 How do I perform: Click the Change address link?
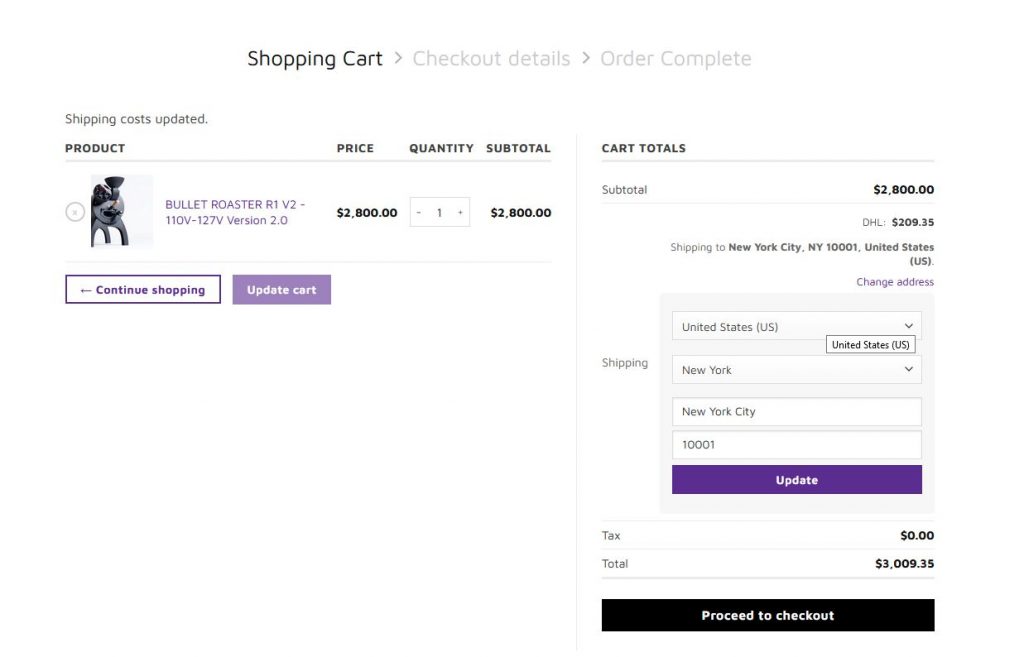[x=894, y=282]
